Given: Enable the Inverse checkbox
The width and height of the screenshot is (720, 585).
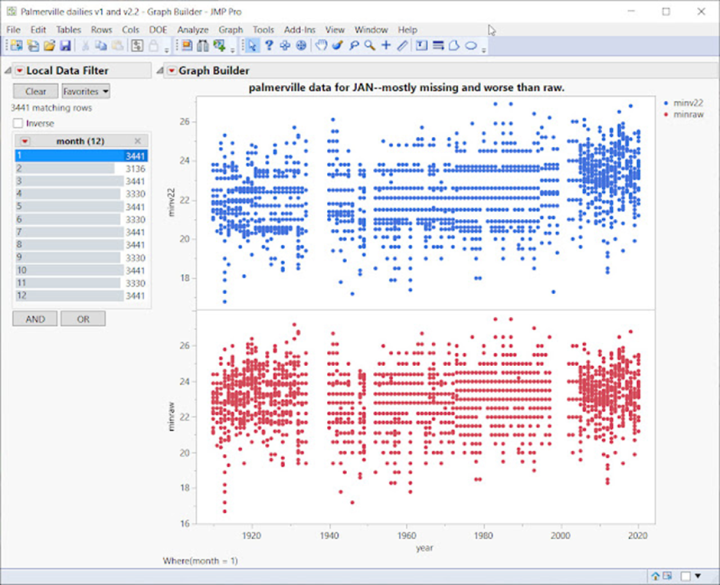Looking at the screenshot, I should pyautogui.click(x=18, y=123).
